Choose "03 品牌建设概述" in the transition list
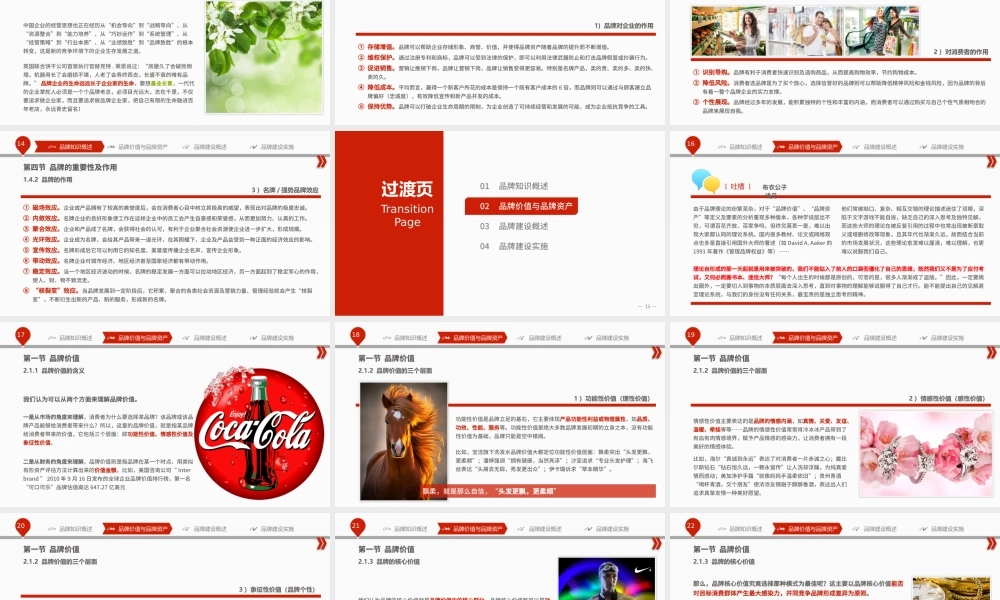The width and height of the screenshot is (1000, 600). (514, 226)
